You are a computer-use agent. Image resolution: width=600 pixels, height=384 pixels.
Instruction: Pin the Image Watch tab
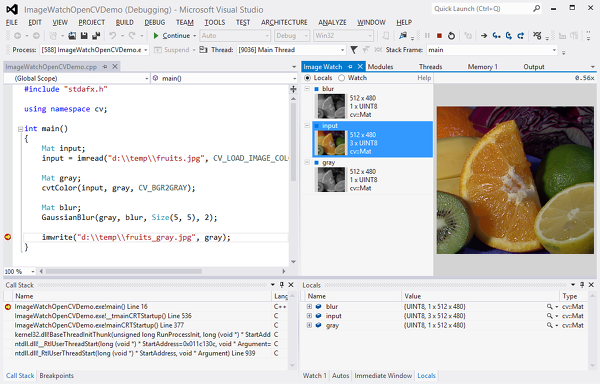[x=350, y=67]
